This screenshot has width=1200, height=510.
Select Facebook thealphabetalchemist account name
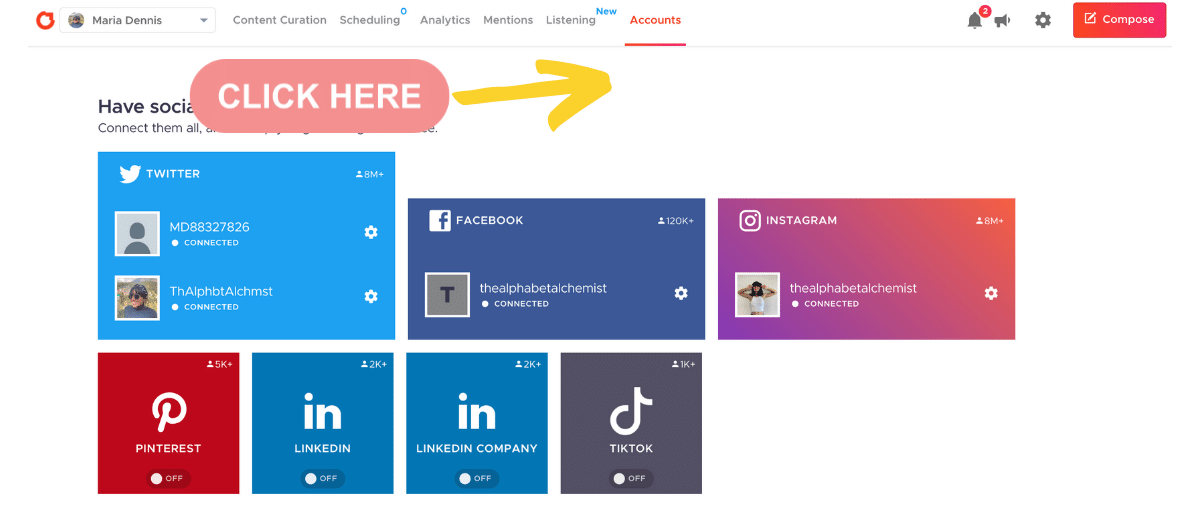tap(543, 288)
